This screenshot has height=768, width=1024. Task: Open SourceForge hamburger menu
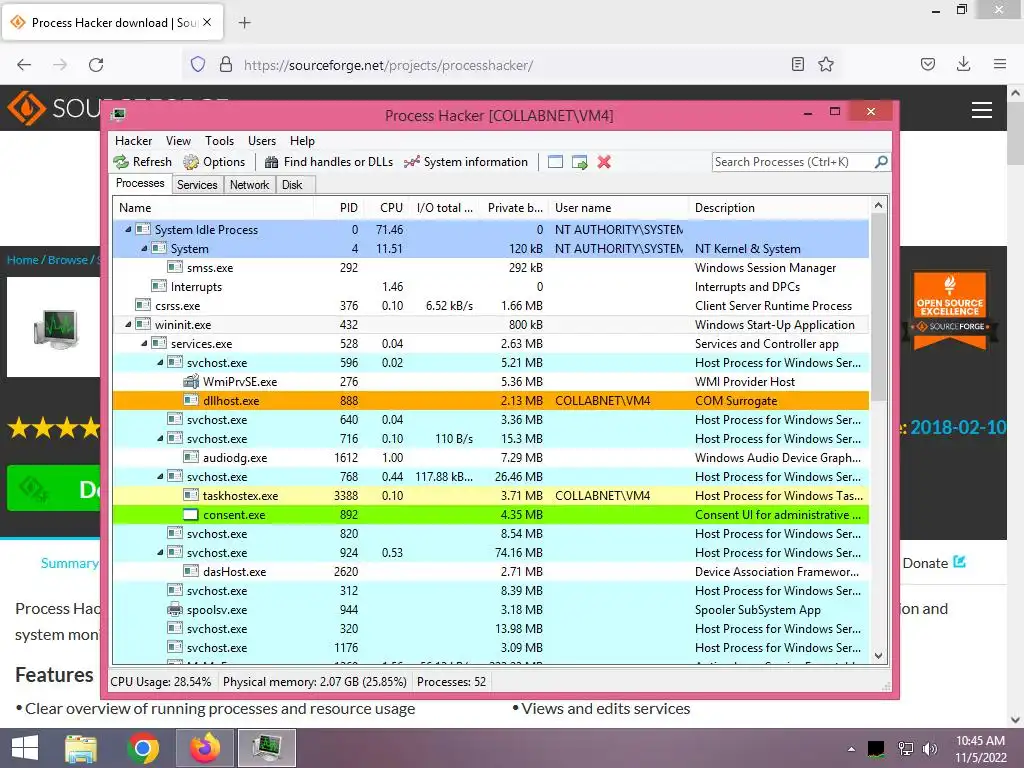[982, 110]
